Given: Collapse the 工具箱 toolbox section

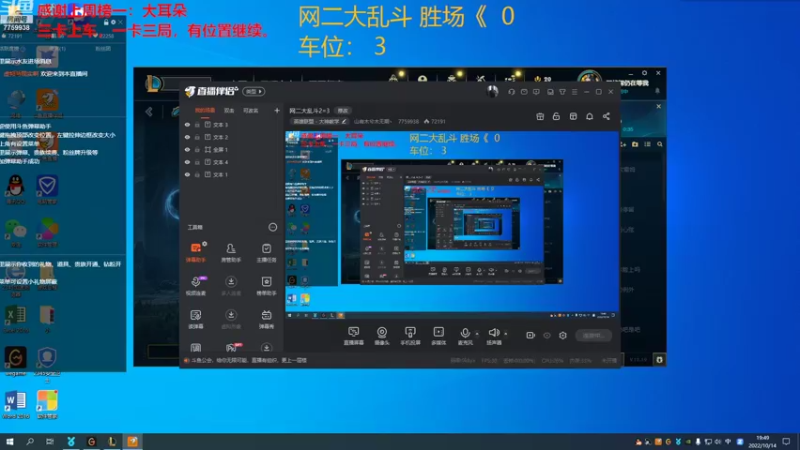Looking at the screenshot, I should pyautogui.click(x=273, y=227).
